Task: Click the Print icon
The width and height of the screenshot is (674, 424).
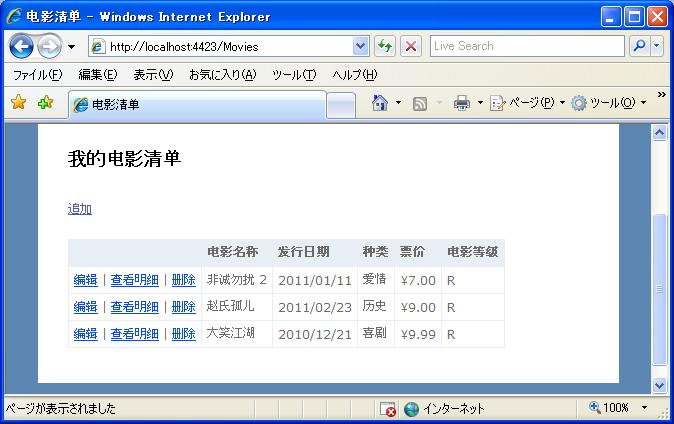Action: click(x=462, y=103)
